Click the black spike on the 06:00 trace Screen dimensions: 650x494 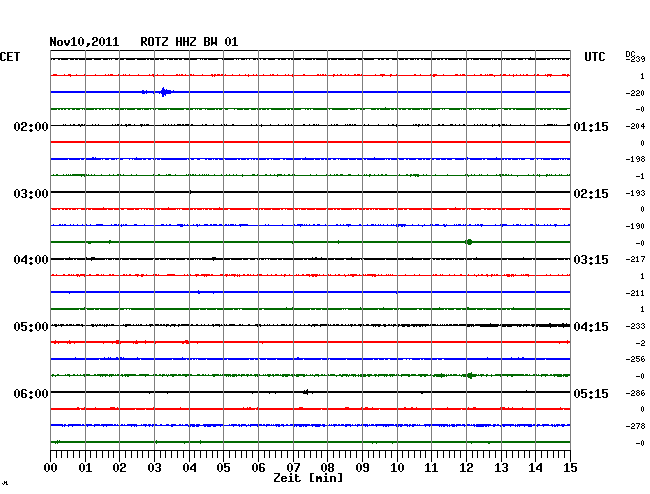click(x=306, y=392)
